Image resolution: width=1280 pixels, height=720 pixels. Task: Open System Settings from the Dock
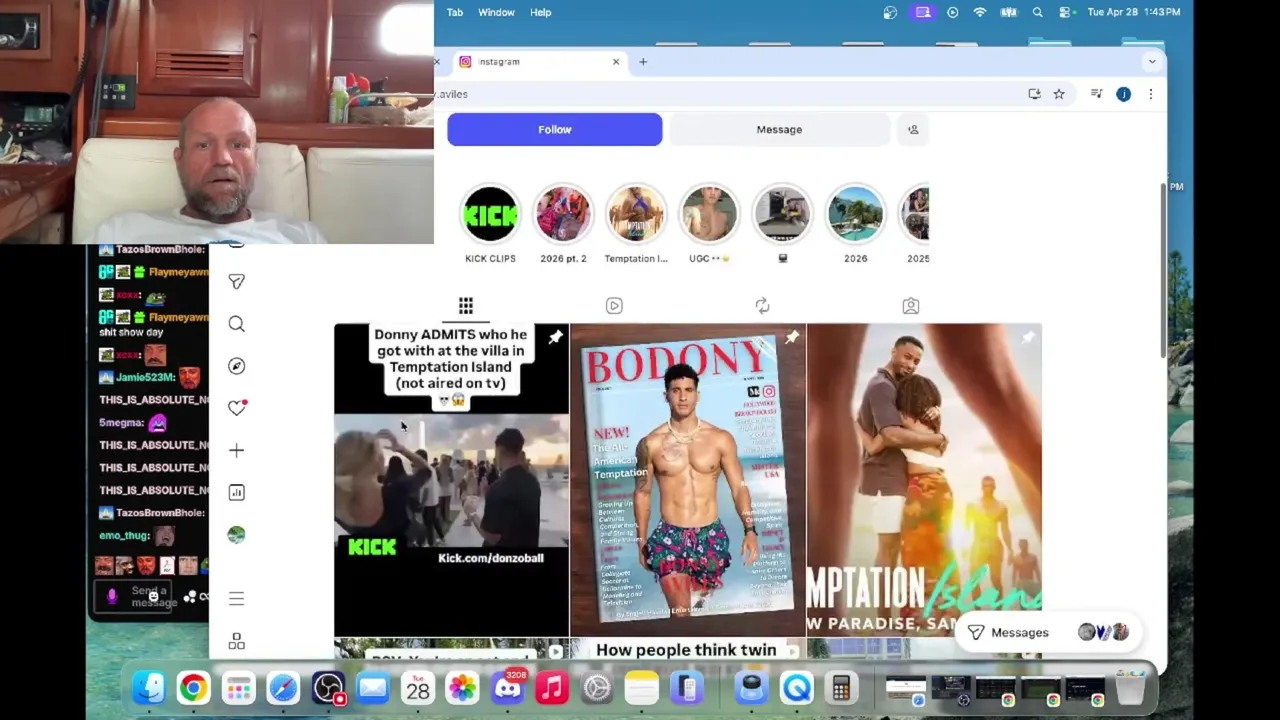597,688
